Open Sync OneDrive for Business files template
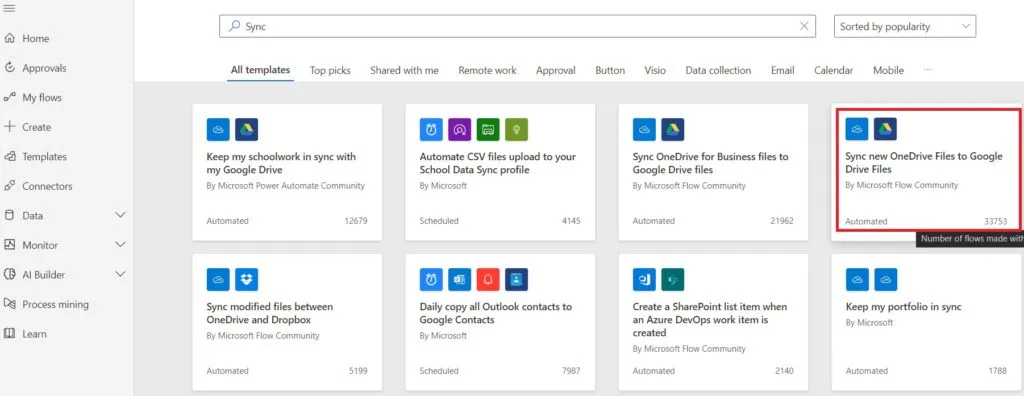 [713, 172]
